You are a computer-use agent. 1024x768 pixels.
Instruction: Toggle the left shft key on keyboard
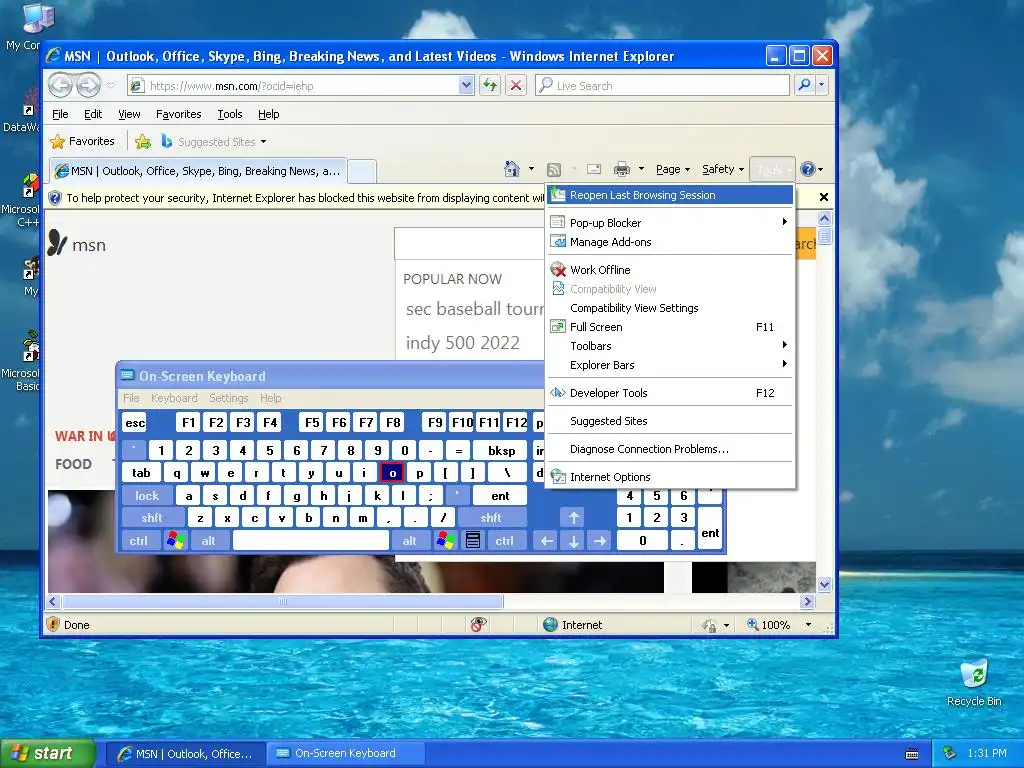[152, 518]
